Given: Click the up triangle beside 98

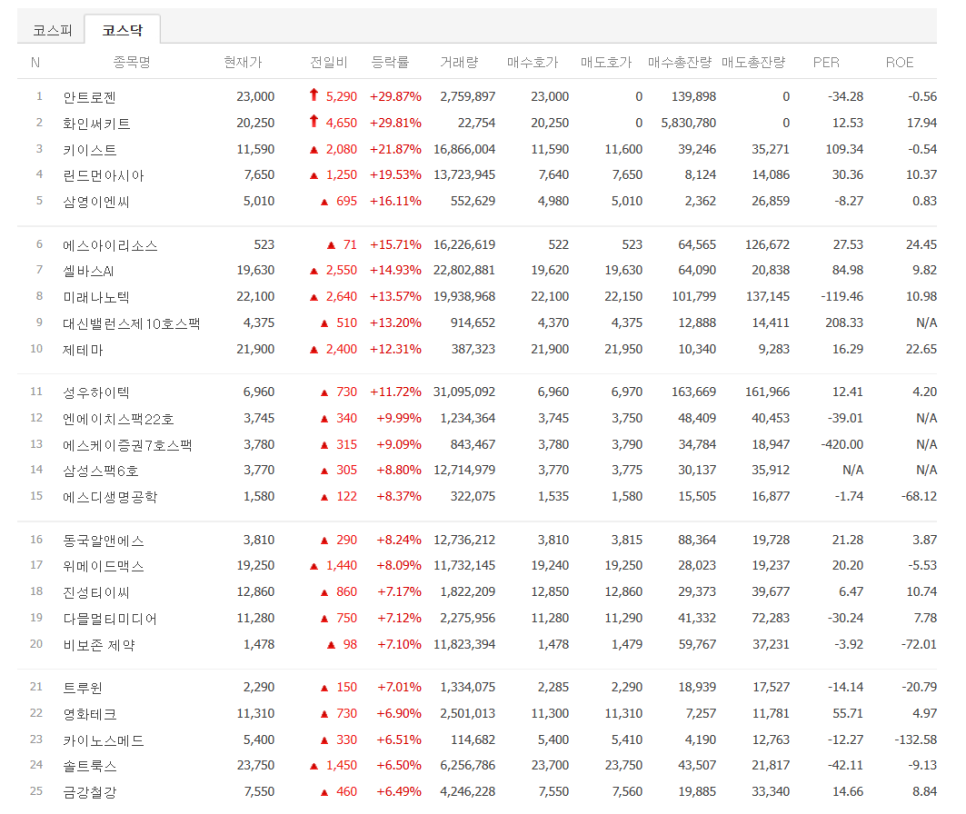Looking at the screenshot, I should coord(331,645).
